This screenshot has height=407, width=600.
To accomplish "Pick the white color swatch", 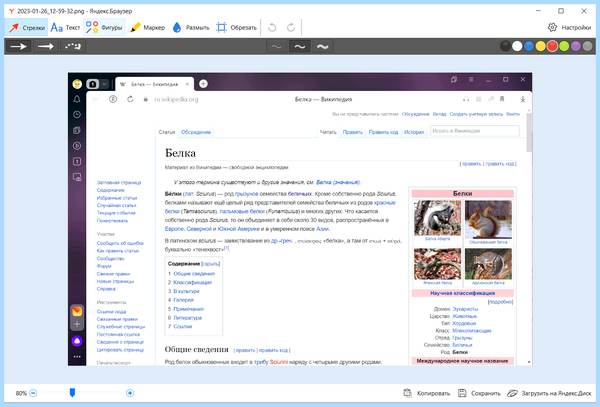I will 517,46.
